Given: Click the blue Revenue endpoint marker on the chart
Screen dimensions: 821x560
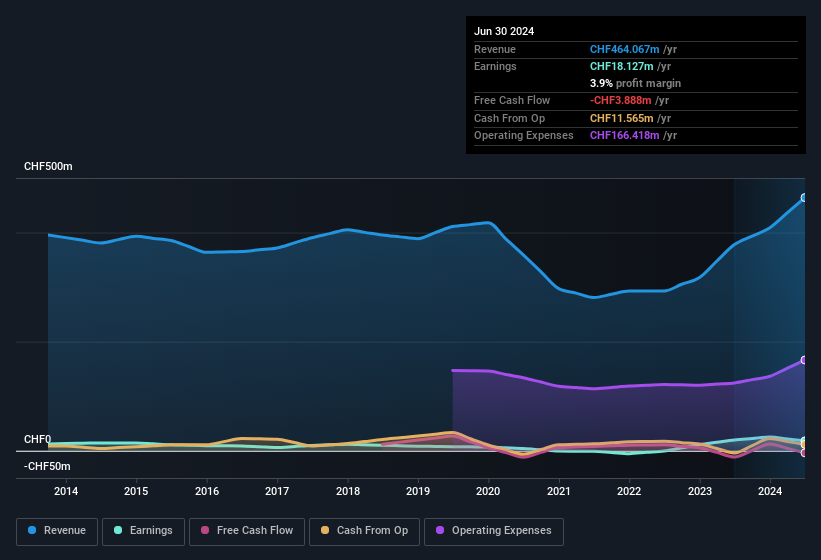Looking at the screenshot, I should coord(803,198).
